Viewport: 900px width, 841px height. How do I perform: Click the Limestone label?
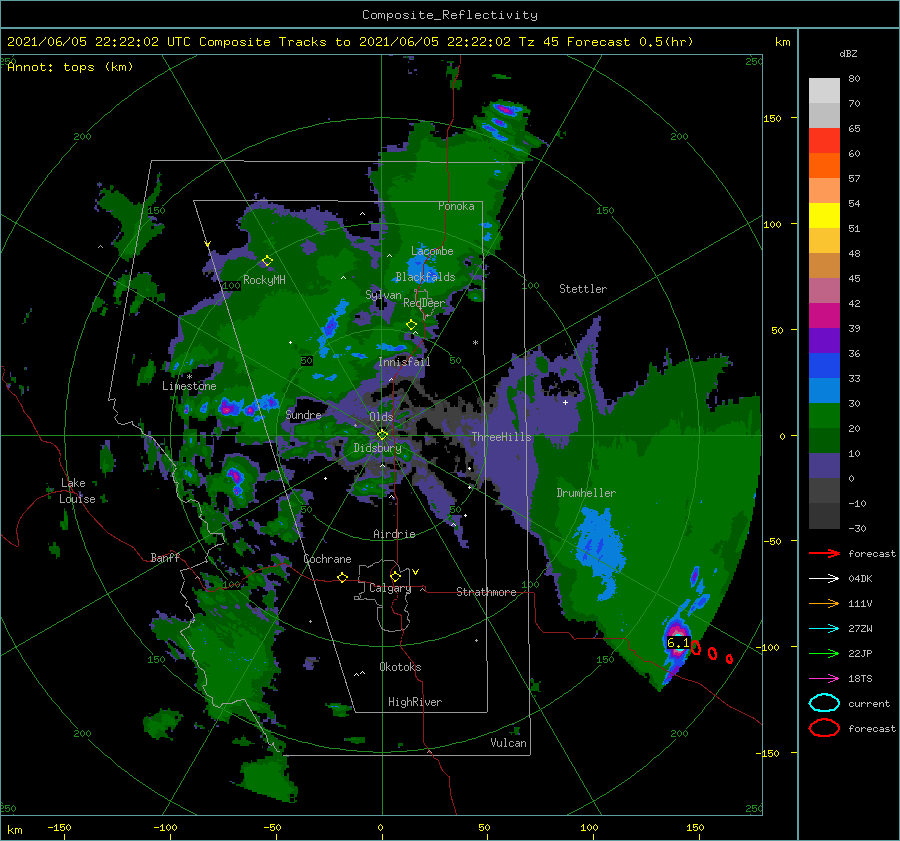[x=189, y=386]
